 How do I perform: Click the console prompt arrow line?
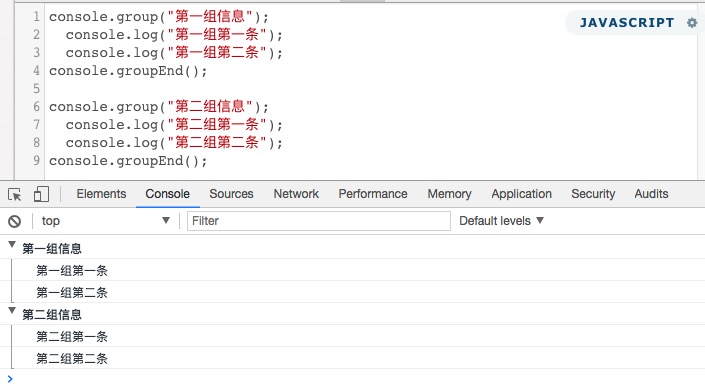pyautogui.click(x=352, y=379)
